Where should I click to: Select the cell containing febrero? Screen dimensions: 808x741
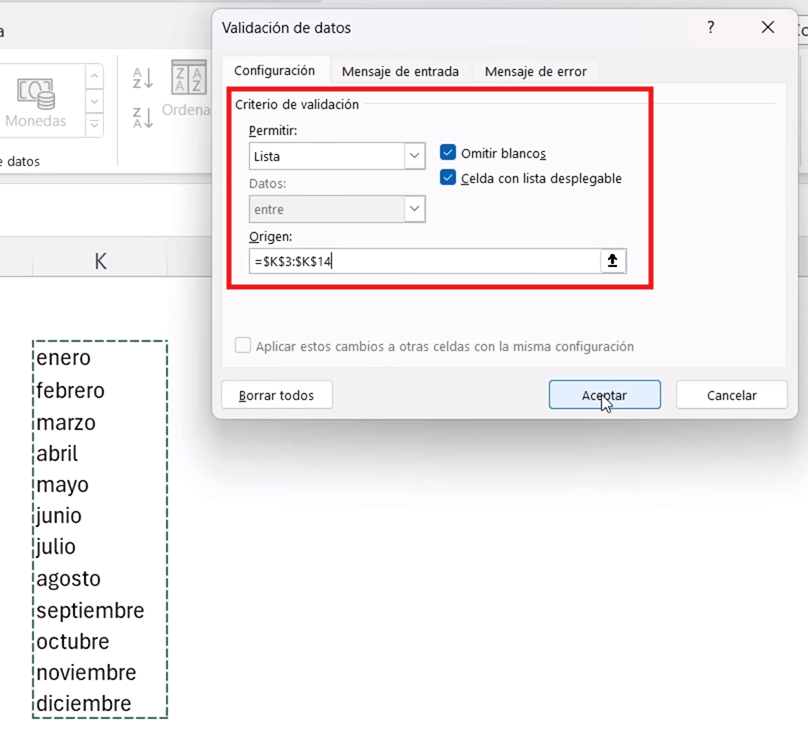pos(100,390)
